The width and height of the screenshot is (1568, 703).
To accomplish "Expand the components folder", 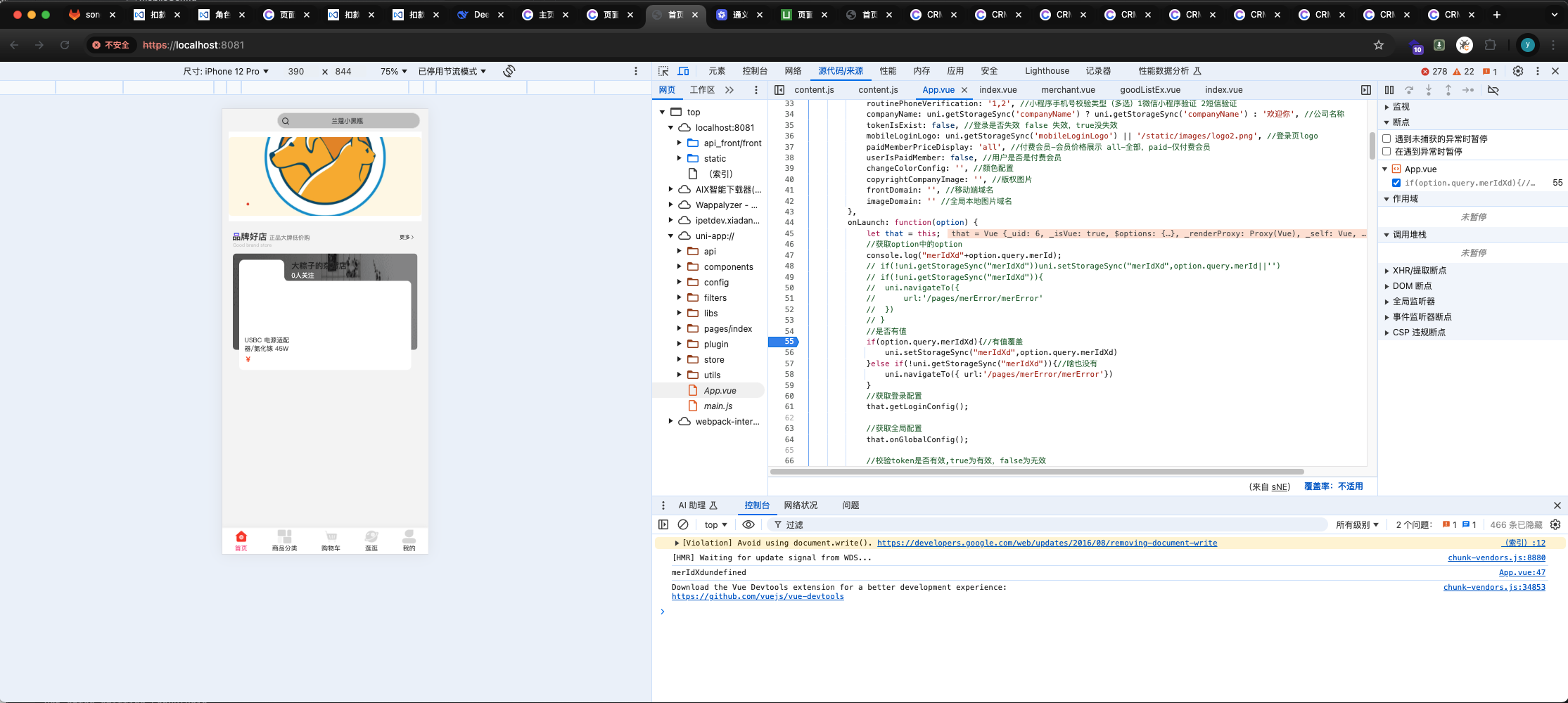I will tap(679, 267).
